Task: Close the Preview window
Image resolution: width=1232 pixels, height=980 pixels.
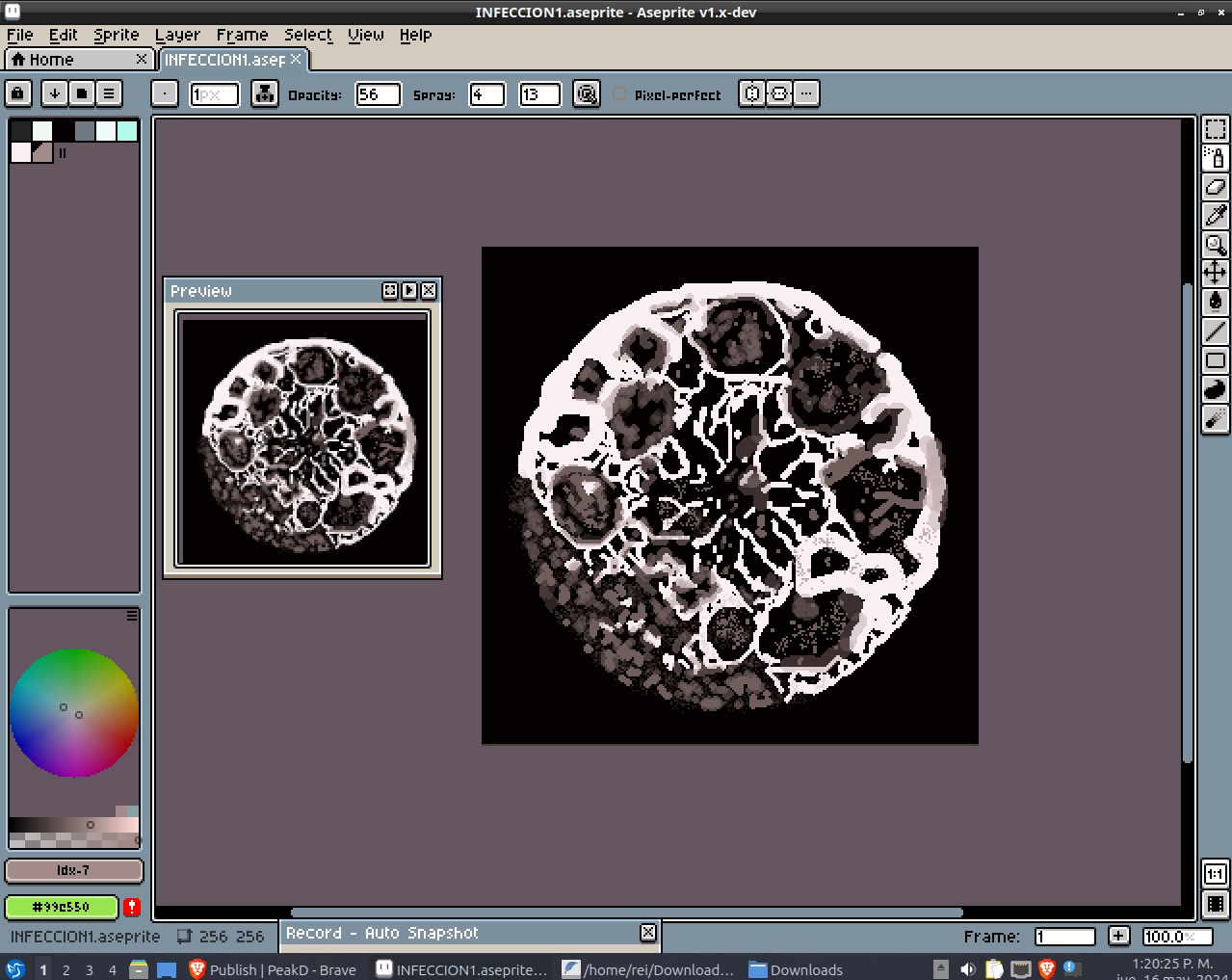Action: (429, 290)
